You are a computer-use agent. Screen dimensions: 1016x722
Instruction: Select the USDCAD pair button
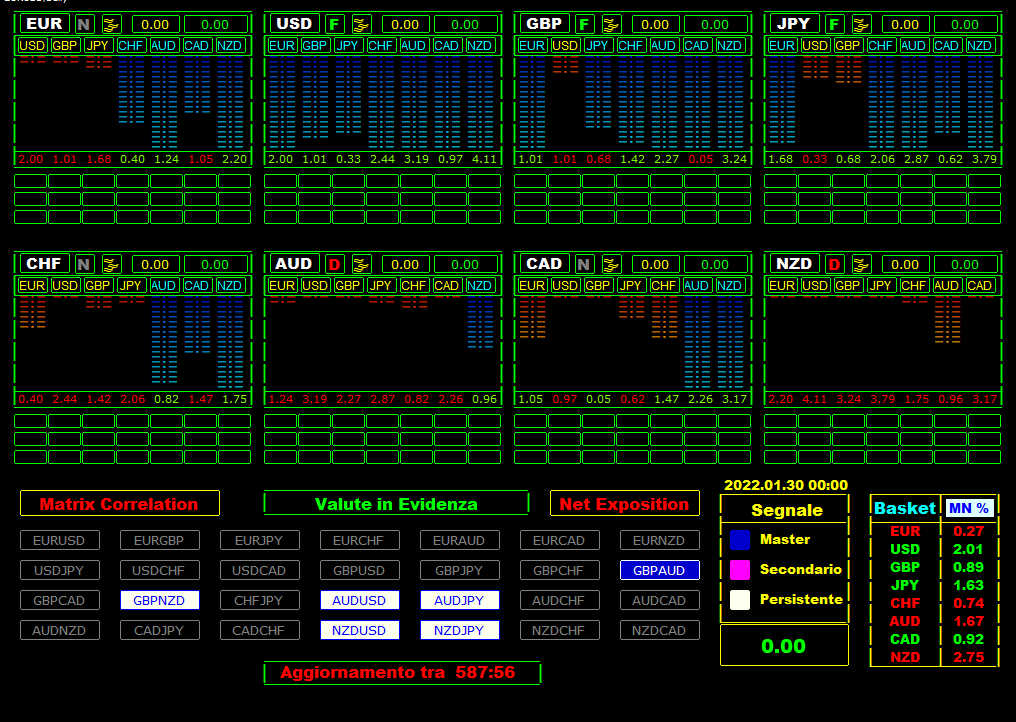click(260, 570)
